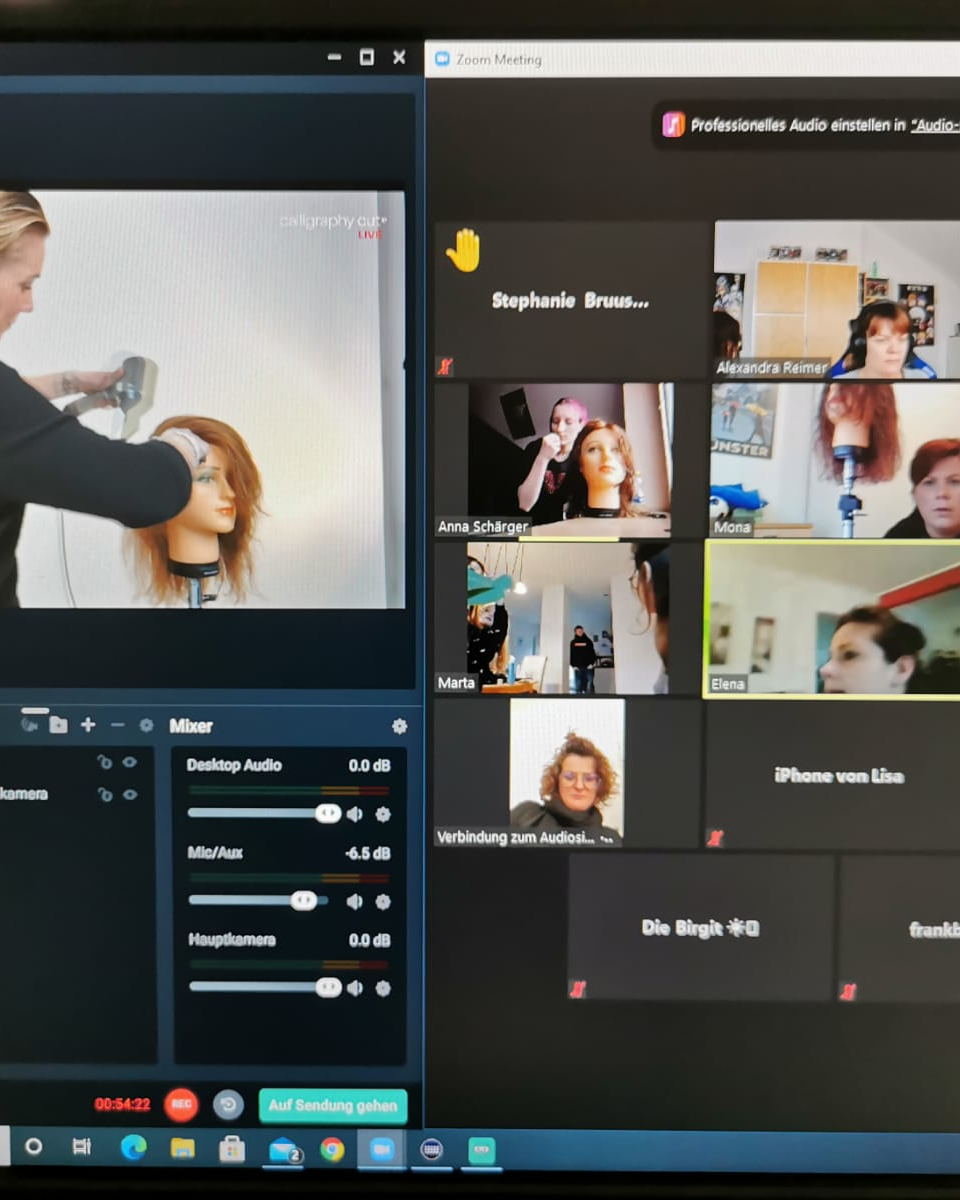This screenshot has height=1200, width=960.
Task: Remove selected source with minus icon
Action: (117, 725)
